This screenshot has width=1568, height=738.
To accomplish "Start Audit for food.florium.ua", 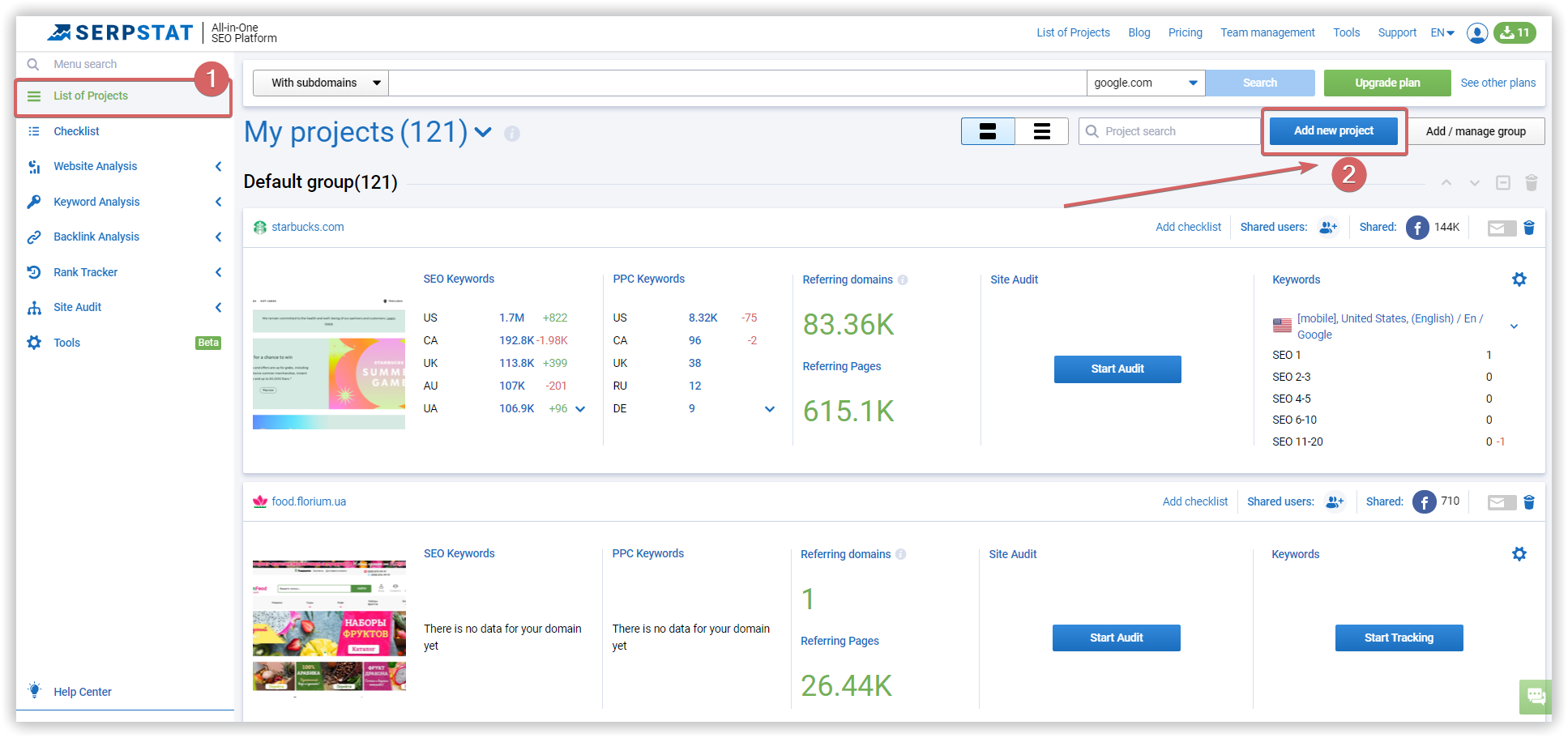I will 1117,638.
